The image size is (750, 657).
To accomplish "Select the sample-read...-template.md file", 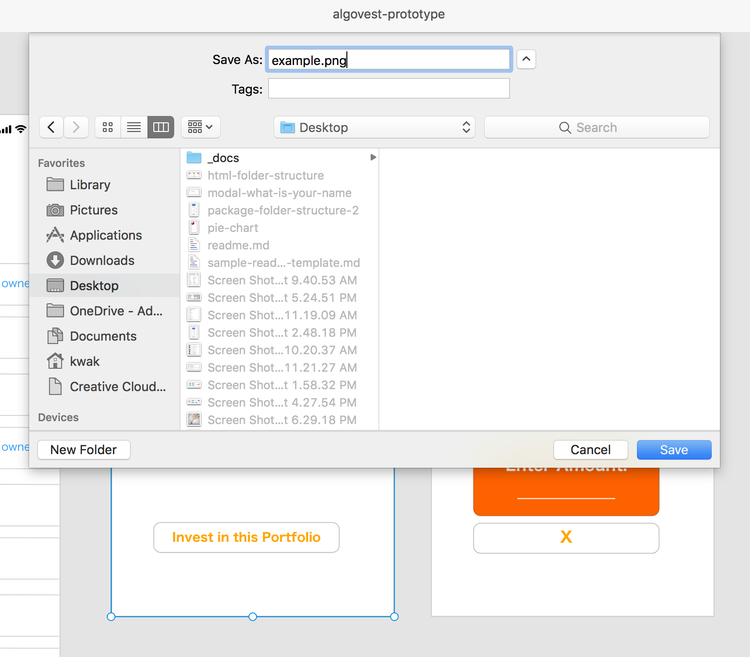I will point(279,263).
